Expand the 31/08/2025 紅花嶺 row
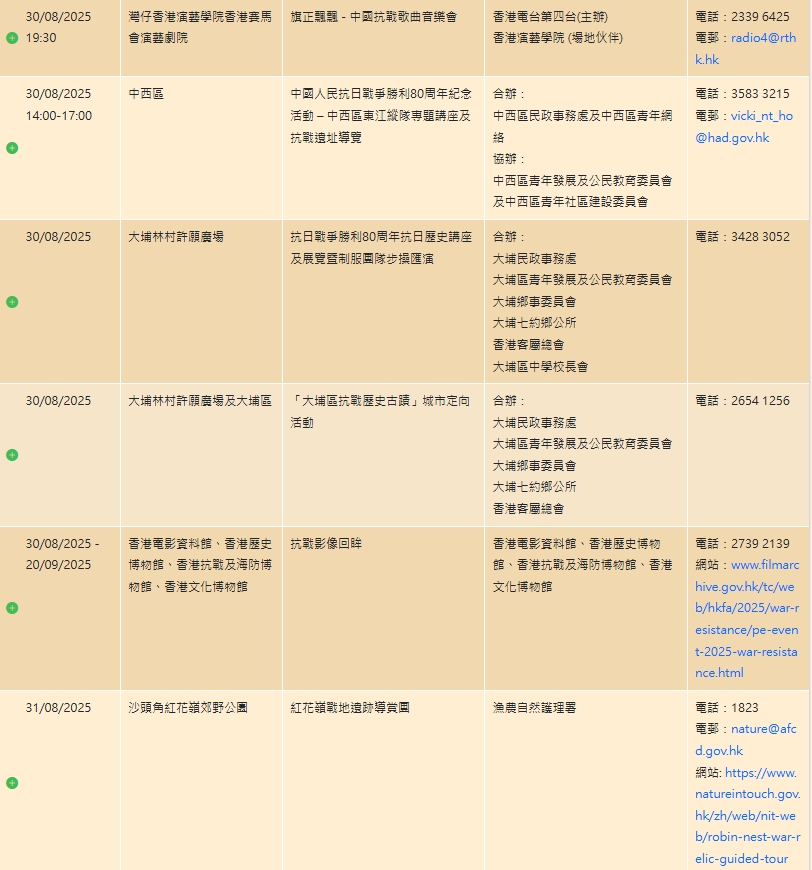 click(12, 783)
